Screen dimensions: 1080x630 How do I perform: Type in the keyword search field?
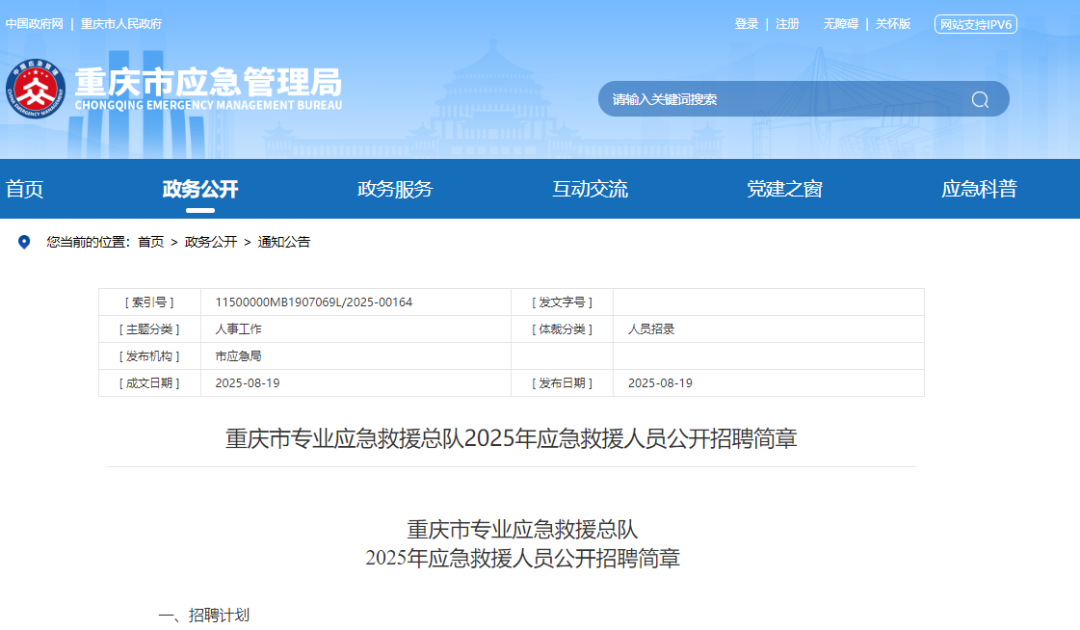(780, 99)
